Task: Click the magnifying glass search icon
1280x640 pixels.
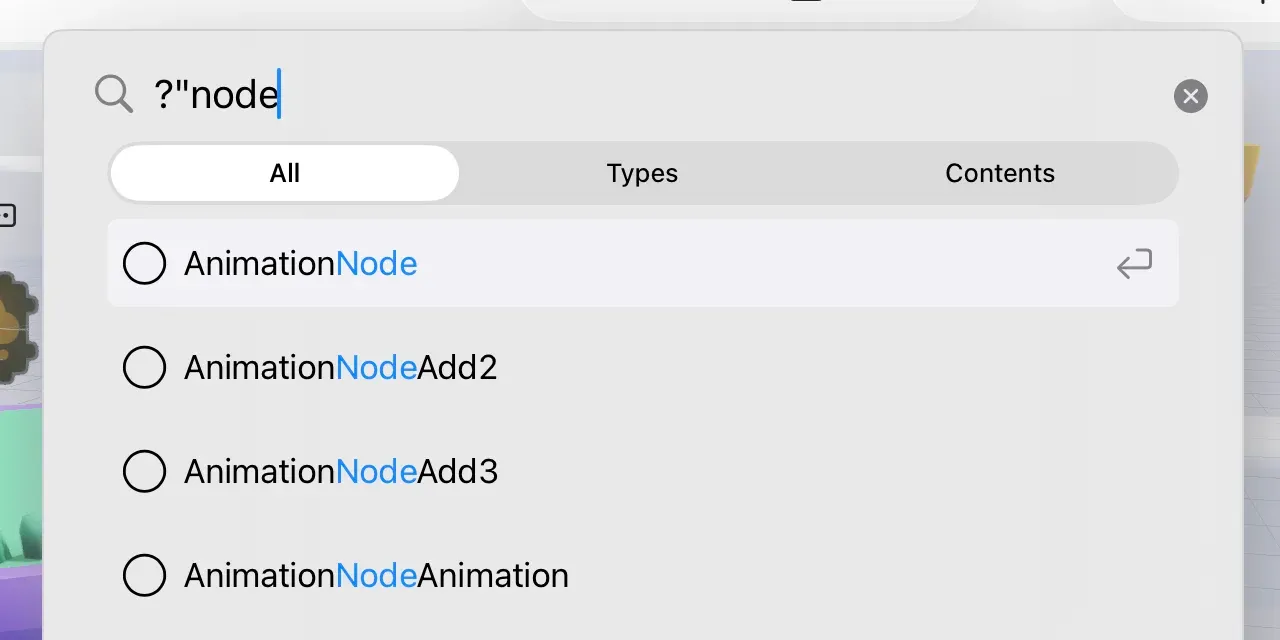Action: (x=113, y=95)
